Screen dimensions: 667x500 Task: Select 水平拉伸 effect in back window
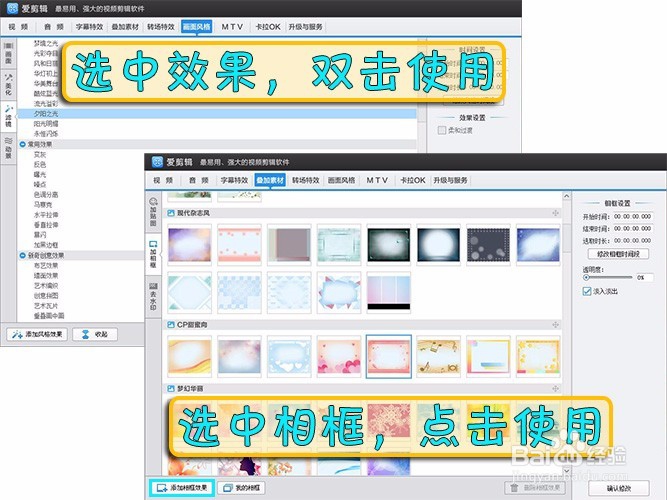[46, 215]
